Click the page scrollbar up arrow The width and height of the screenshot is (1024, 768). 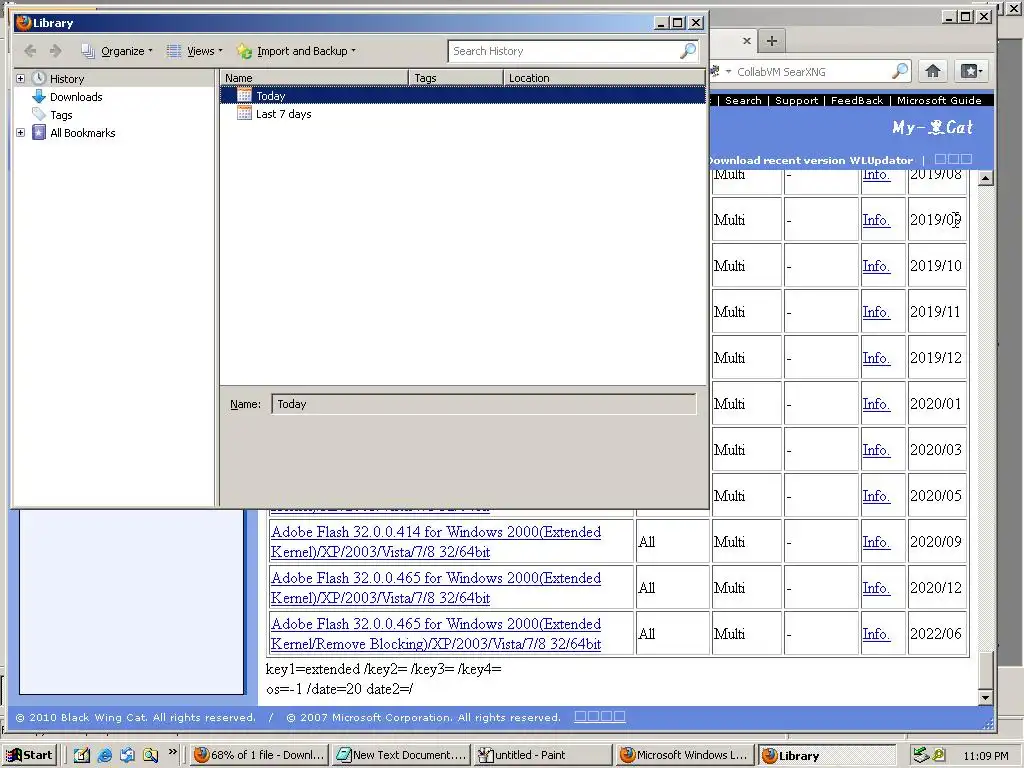(985, 178)
